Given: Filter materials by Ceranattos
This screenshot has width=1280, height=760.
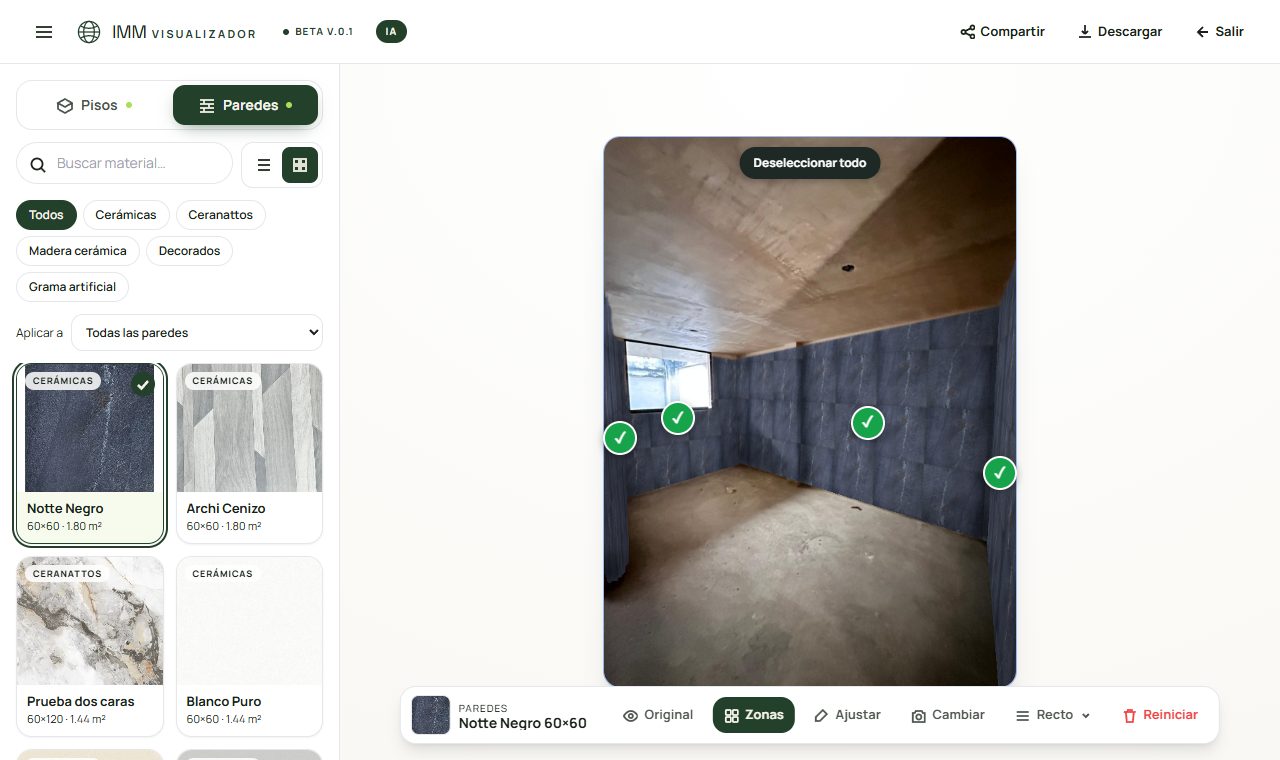Looking at the screenshot, I should click(221, 215).
